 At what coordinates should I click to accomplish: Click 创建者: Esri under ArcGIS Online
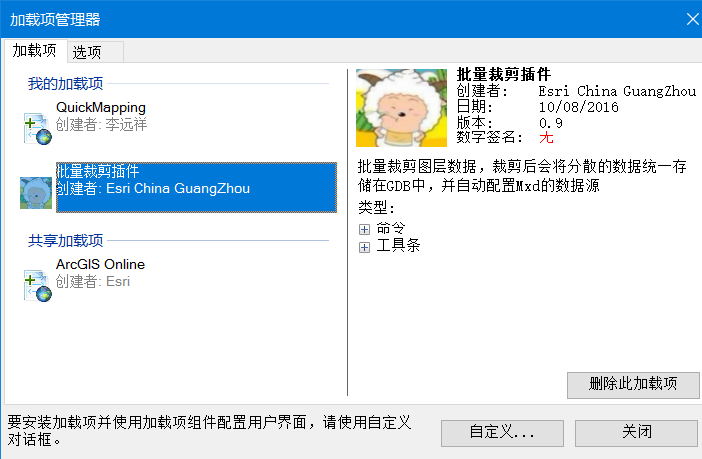(93, 281)
